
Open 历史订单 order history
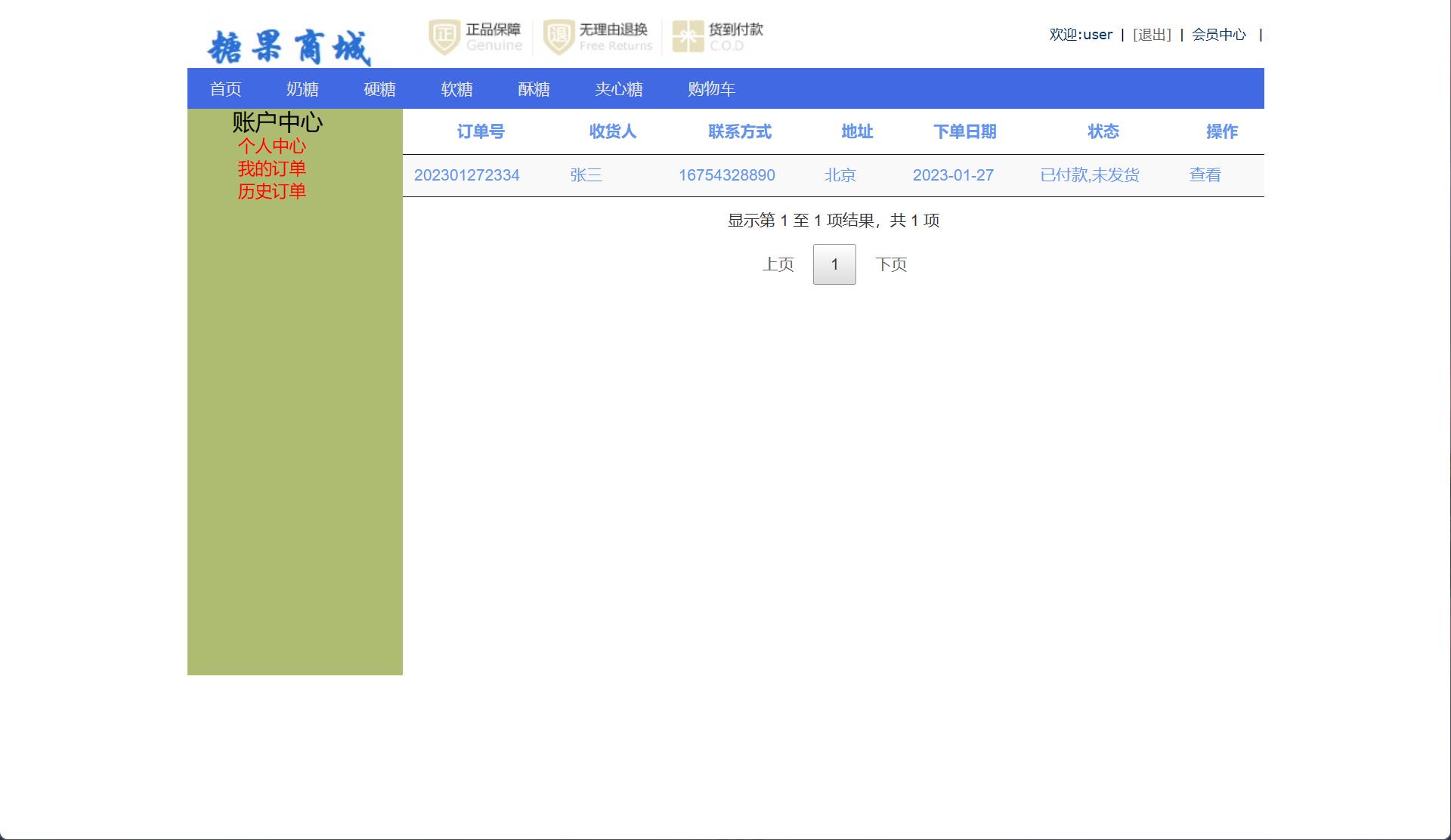click(271, 191)
